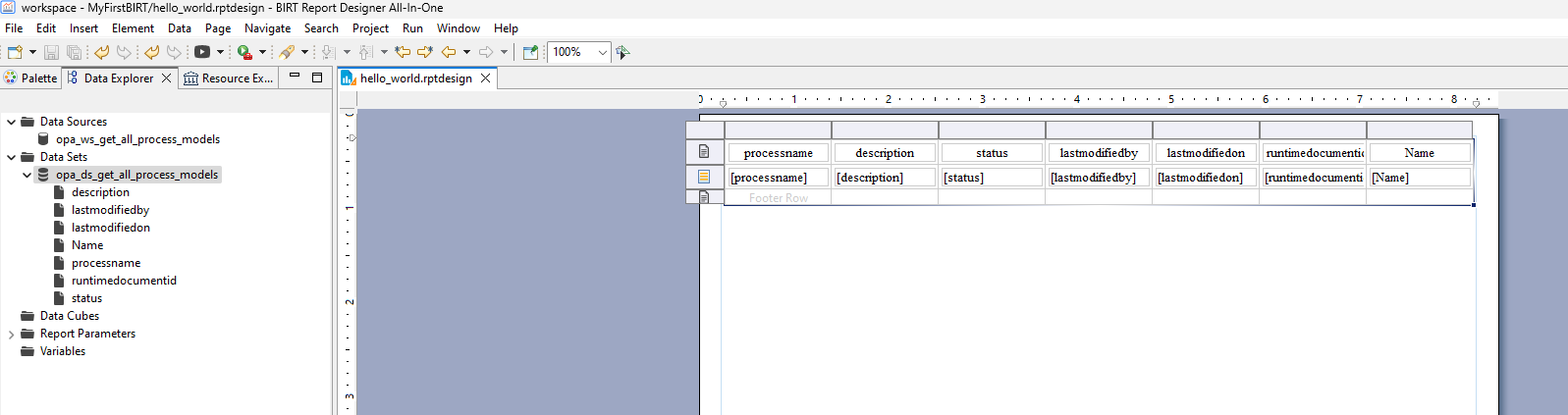Open the 100% zoom combo box
This screenshot has height=415, width=1568.
579,52
